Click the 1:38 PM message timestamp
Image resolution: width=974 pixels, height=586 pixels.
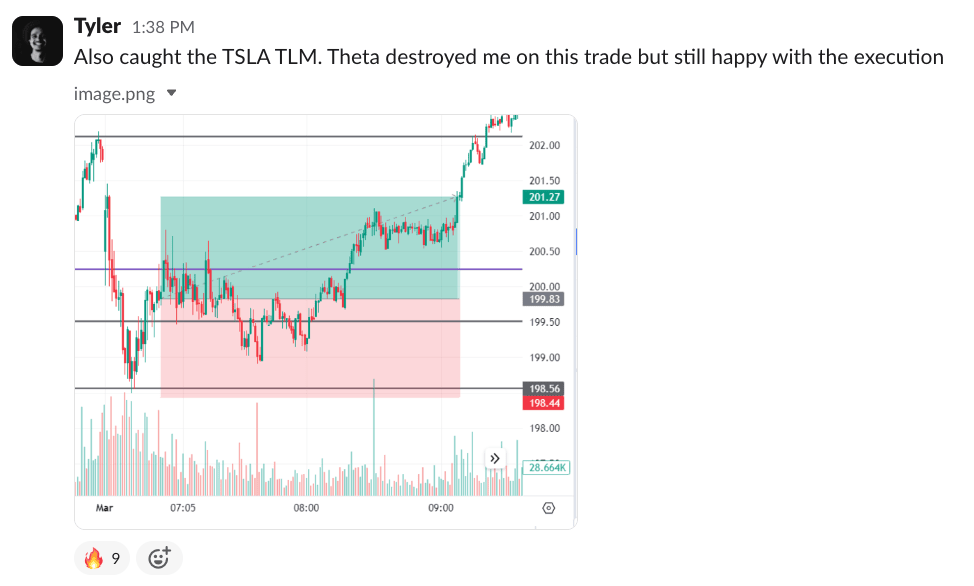163,27
